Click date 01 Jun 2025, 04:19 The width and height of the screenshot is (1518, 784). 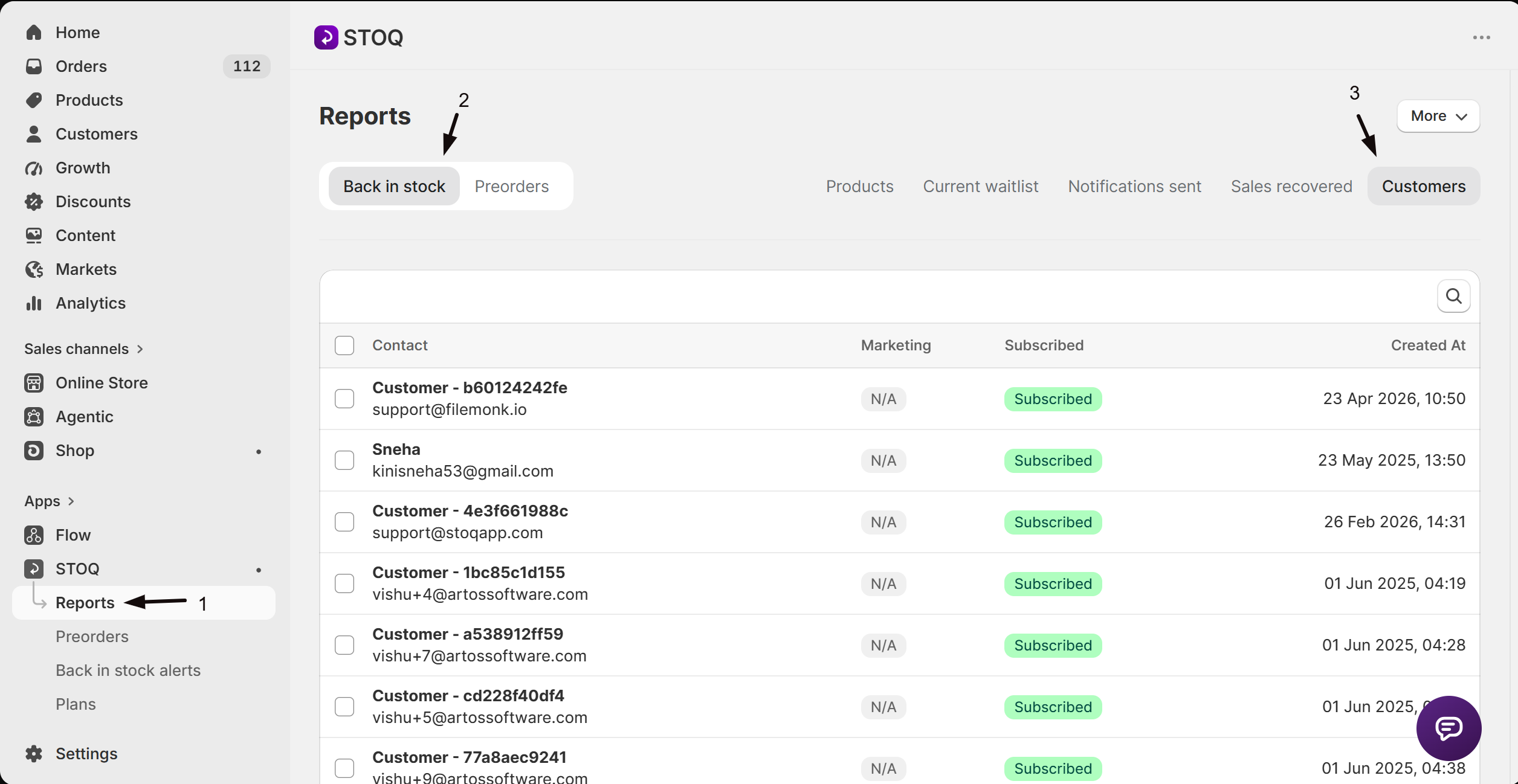pos(1395,583)
